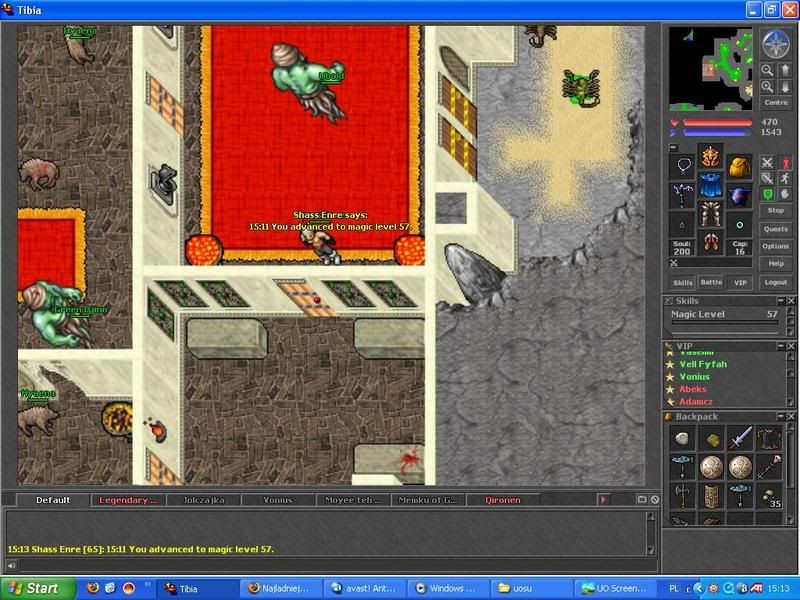Toggle chat volume speaker button

point(11,565)
